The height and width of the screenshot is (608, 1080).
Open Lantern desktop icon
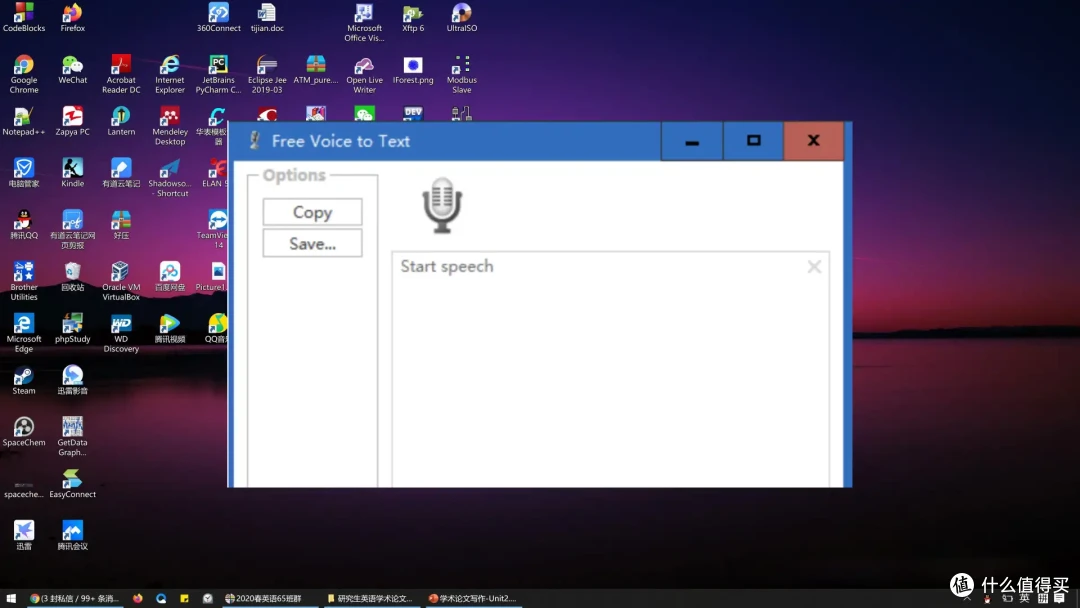pos(121,121)
